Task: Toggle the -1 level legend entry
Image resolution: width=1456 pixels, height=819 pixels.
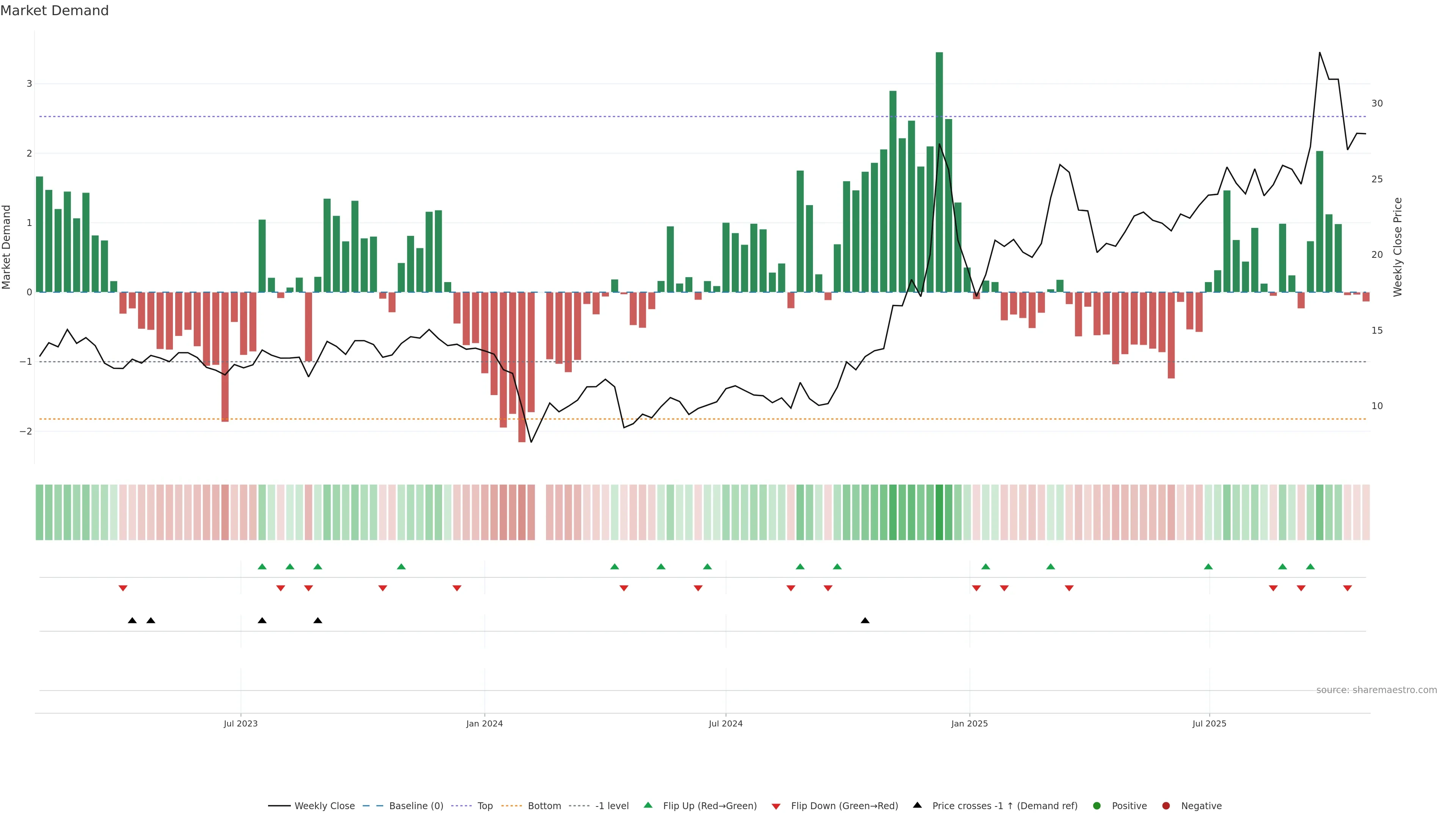Action: [x=612, y=805]
